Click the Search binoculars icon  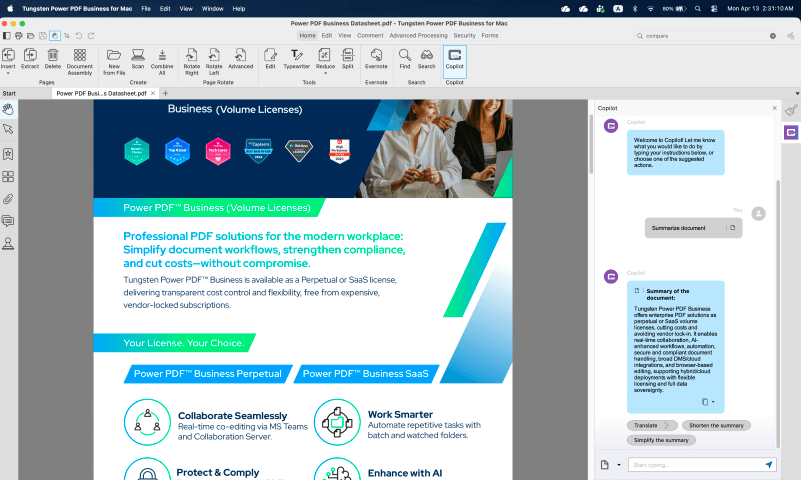coord(427,55)
